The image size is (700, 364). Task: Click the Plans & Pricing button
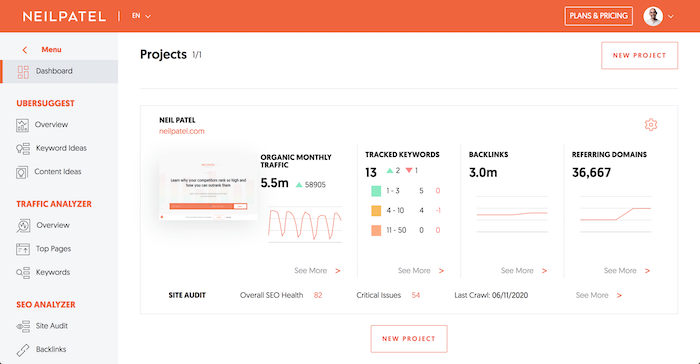tap(598, 16)
